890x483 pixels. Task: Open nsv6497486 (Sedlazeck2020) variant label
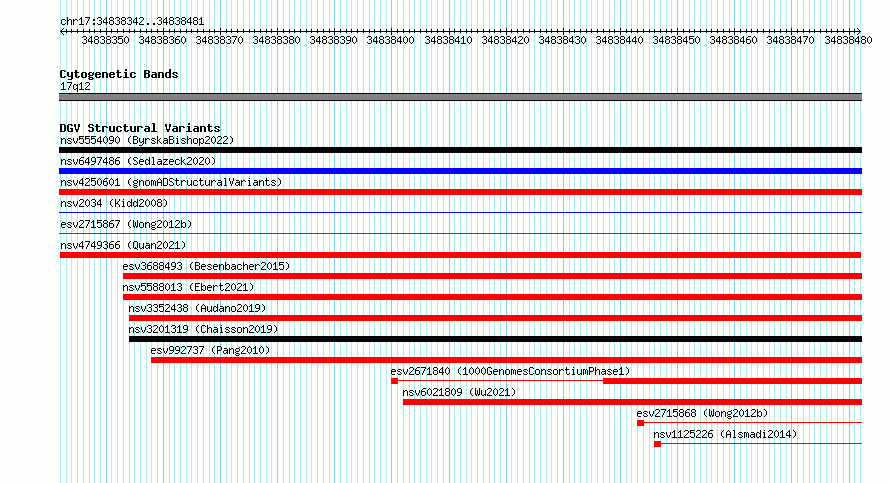138,161
